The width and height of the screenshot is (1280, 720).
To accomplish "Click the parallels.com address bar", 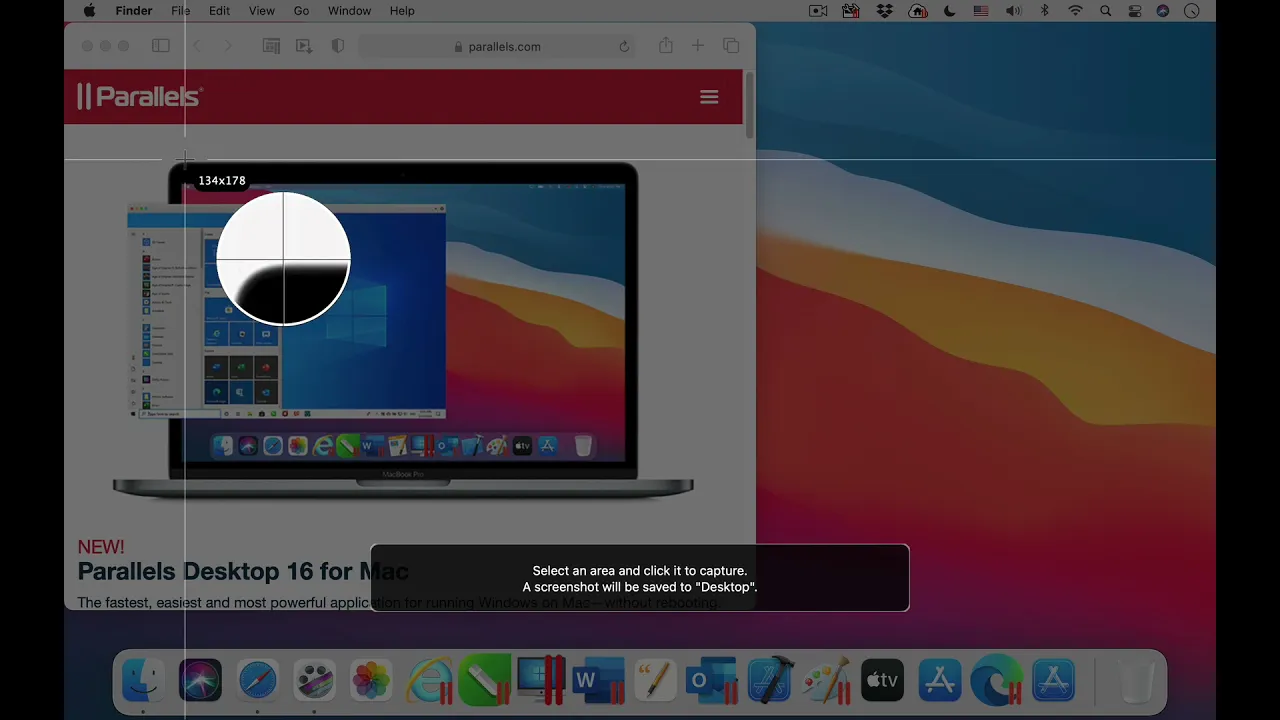I will [x=497, y=46].
